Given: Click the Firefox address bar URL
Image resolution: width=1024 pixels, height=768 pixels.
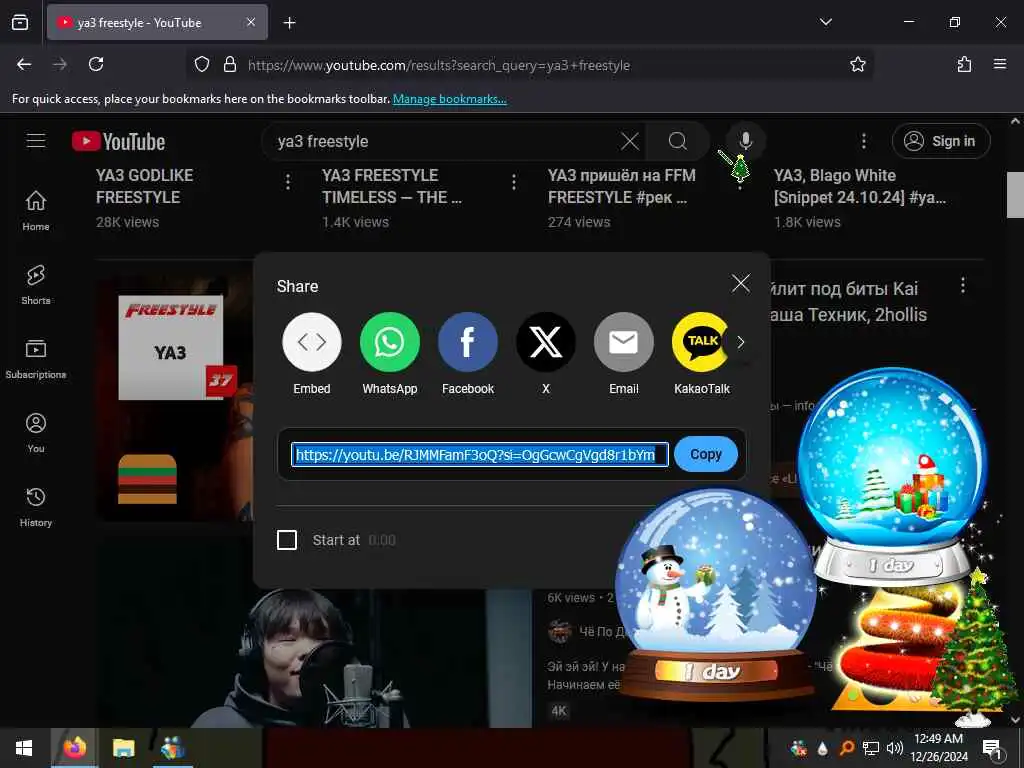Looking at the screenshot, I should (439, 65).
